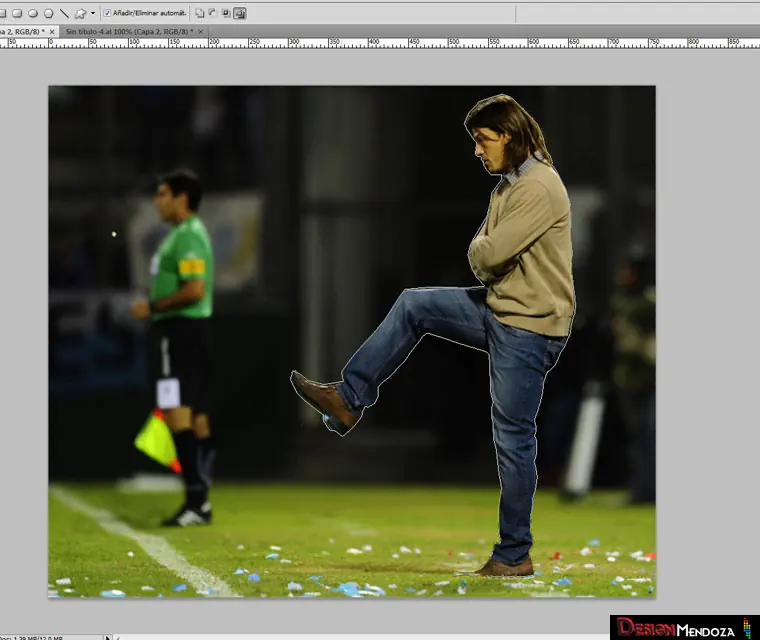Image resolution: width=760 pixels, height=640 pixels.
Task: Toggle the Añadir/Eliminar automát. checkbox
Action: (x=107, y=14)
